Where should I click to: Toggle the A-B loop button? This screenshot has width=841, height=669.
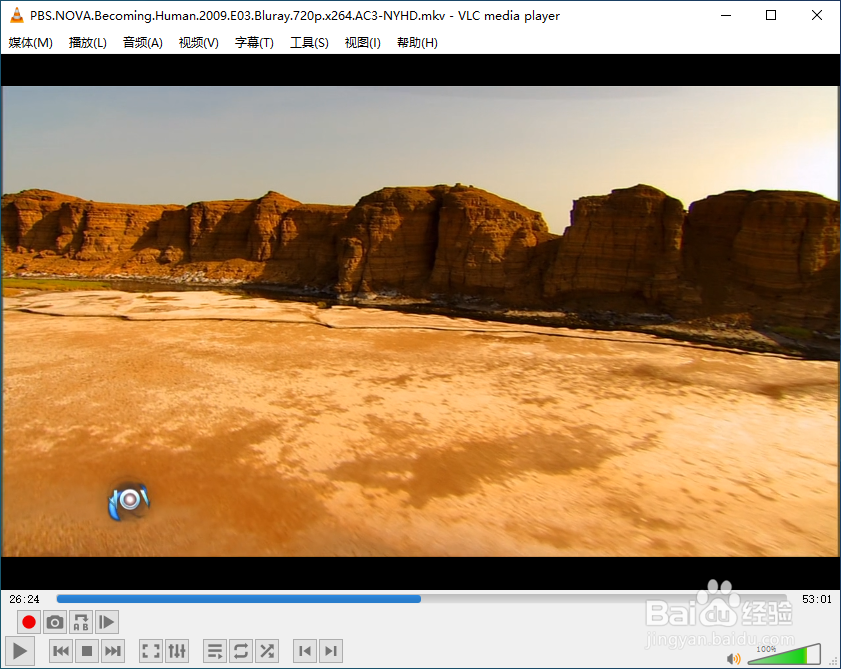click(x=80, y=622)
